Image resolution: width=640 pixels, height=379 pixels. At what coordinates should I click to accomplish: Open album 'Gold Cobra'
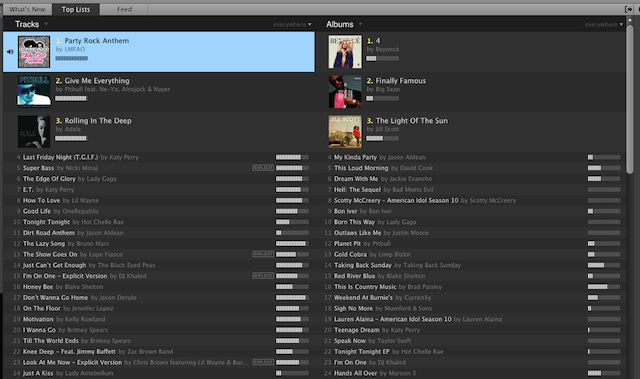coord(350,255)
